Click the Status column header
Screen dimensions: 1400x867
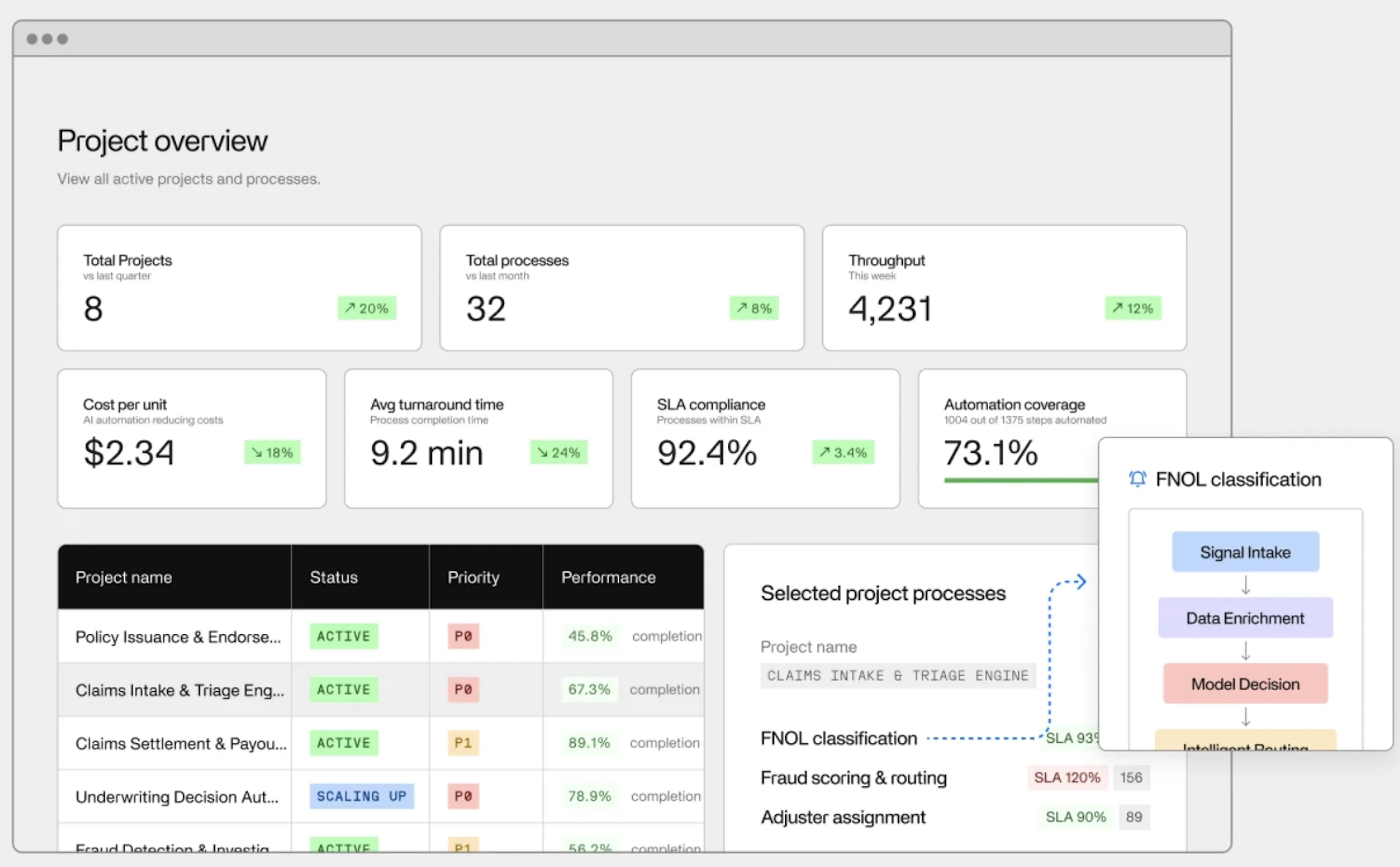coord(360,577)
